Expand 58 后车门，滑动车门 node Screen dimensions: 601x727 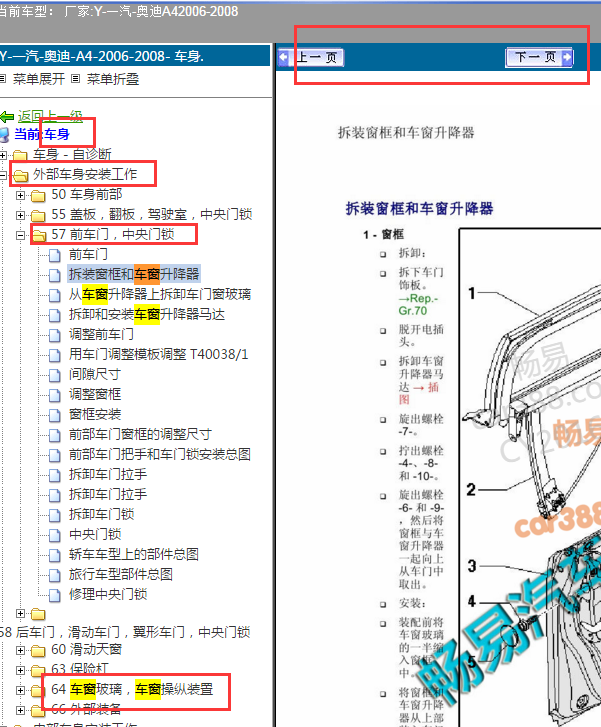[20, 614]
